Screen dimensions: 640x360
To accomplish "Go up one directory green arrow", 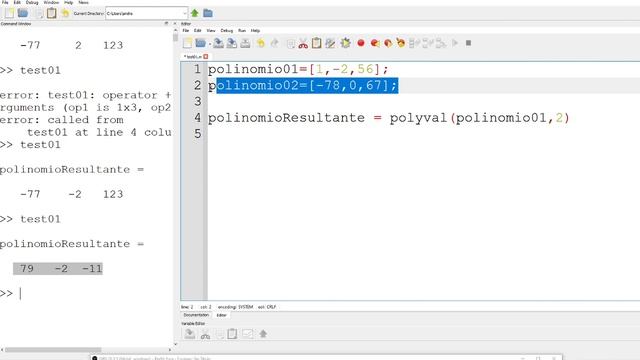I will 195,13.
